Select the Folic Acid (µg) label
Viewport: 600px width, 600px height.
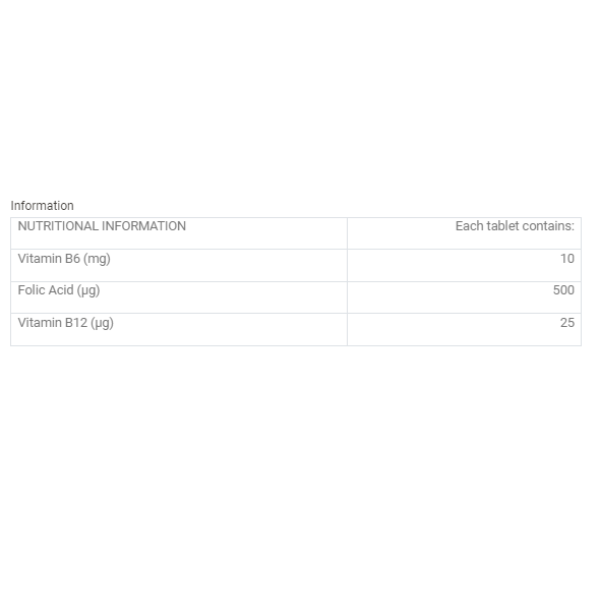59,291
